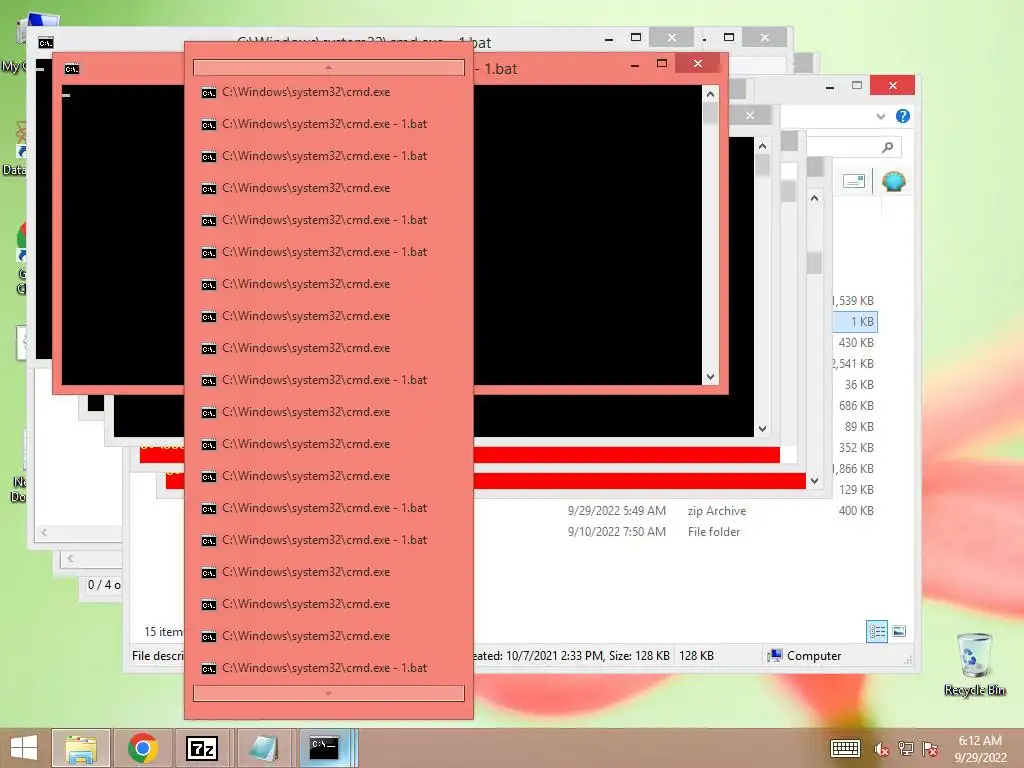The width and height of the screenshot is (1024, 768).
Task: Select the last plain cmd.exe entry in list
Action: 328,636
